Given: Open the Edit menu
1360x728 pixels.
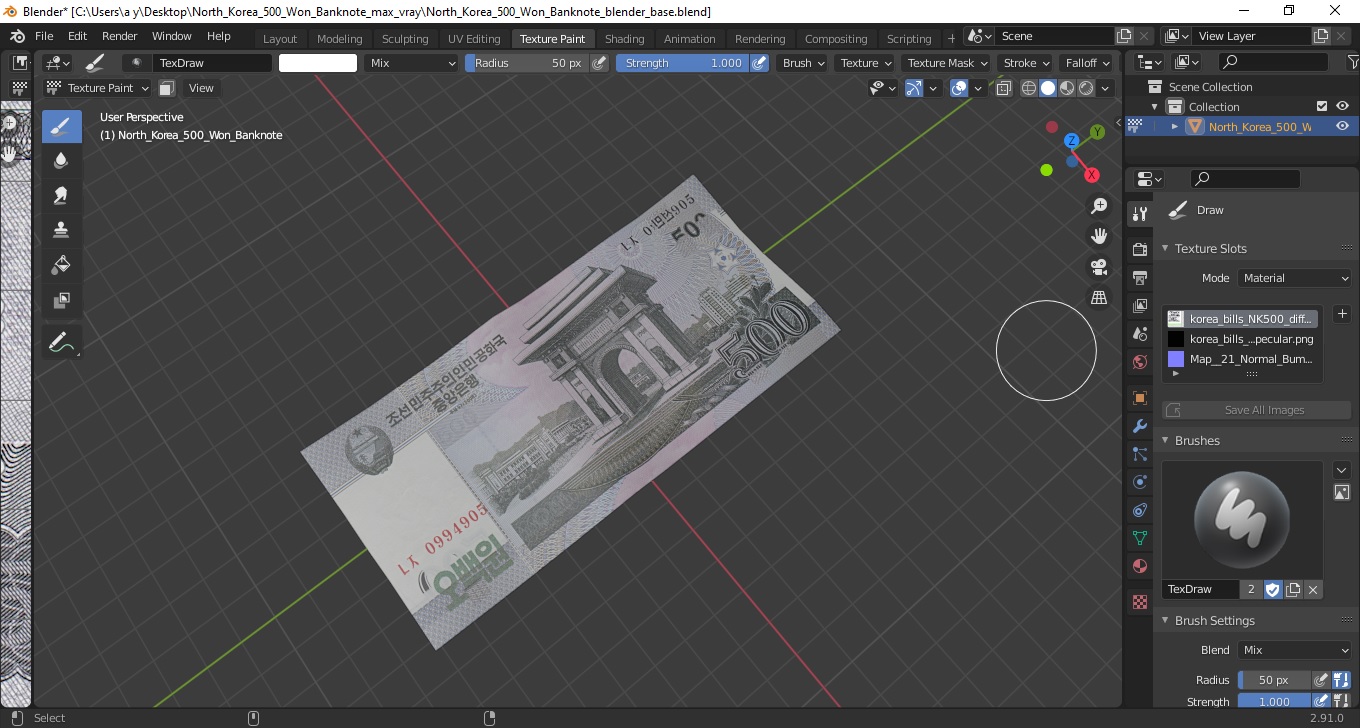Looking at the screenshot, I should 77,36.
